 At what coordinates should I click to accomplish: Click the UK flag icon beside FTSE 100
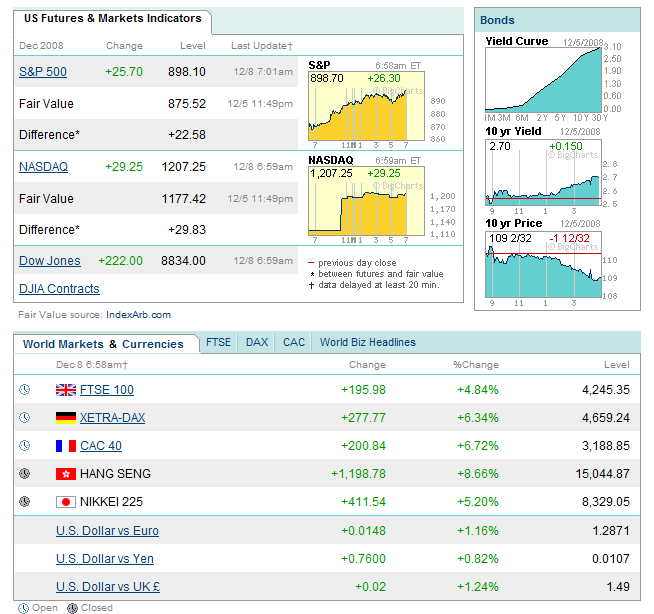click(66, 390)
